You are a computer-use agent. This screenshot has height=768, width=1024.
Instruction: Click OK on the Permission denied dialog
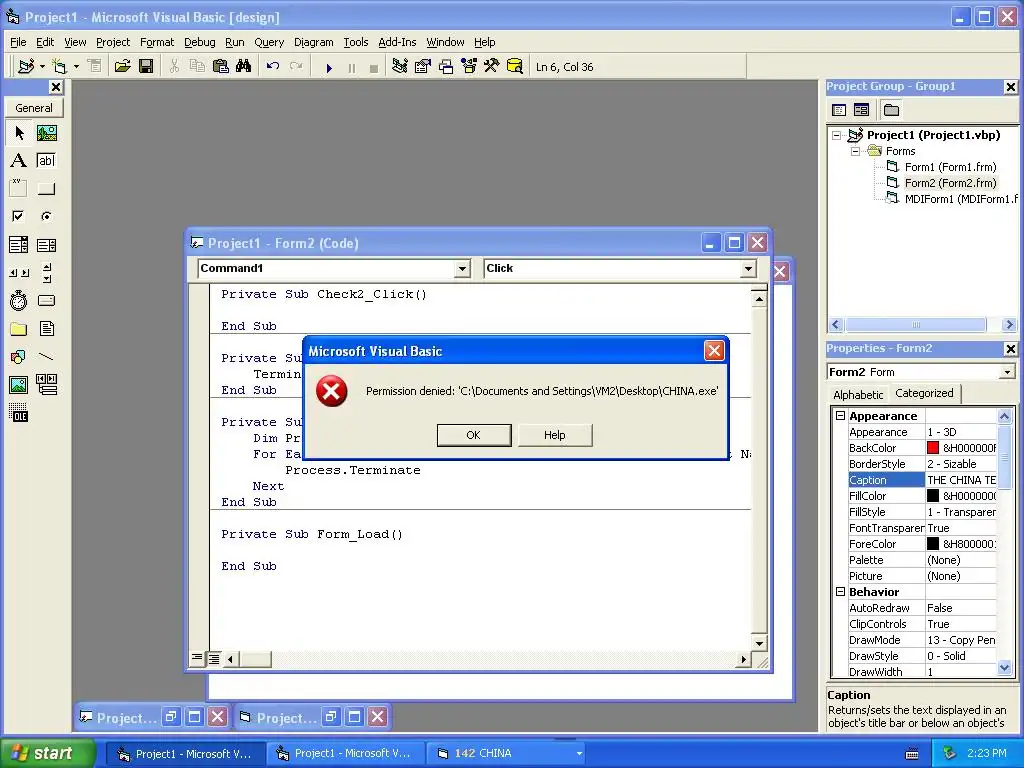pos(473,435)
